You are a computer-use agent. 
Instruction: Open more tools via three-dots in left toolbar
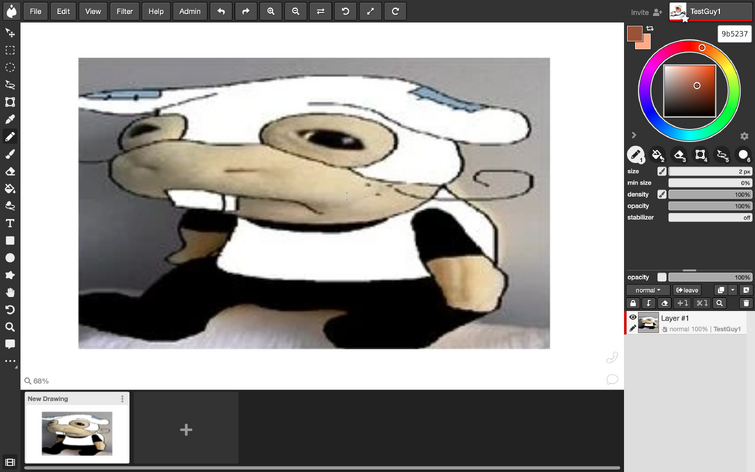click(10, 361)
